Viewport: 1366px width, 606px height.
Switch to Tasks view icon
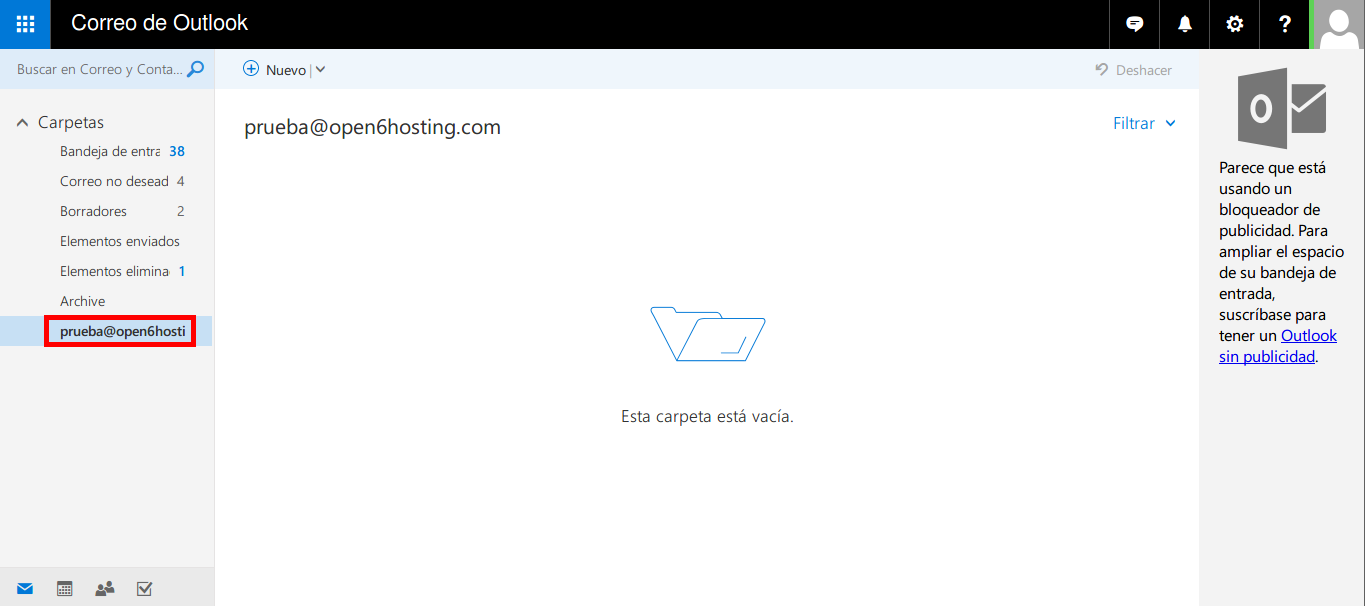pos(144,589)
